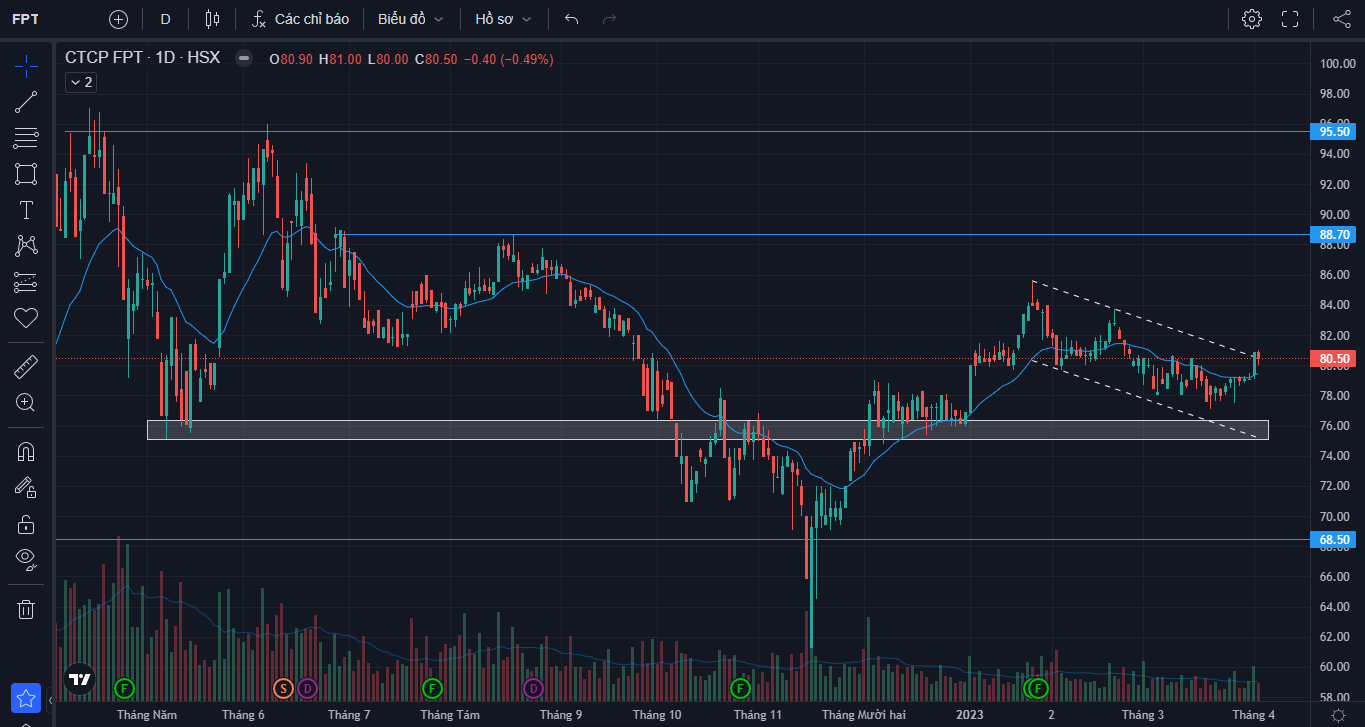Open the D timeframe interval selector
This screenshot has height=727, width=1365.
coord(165,19)
